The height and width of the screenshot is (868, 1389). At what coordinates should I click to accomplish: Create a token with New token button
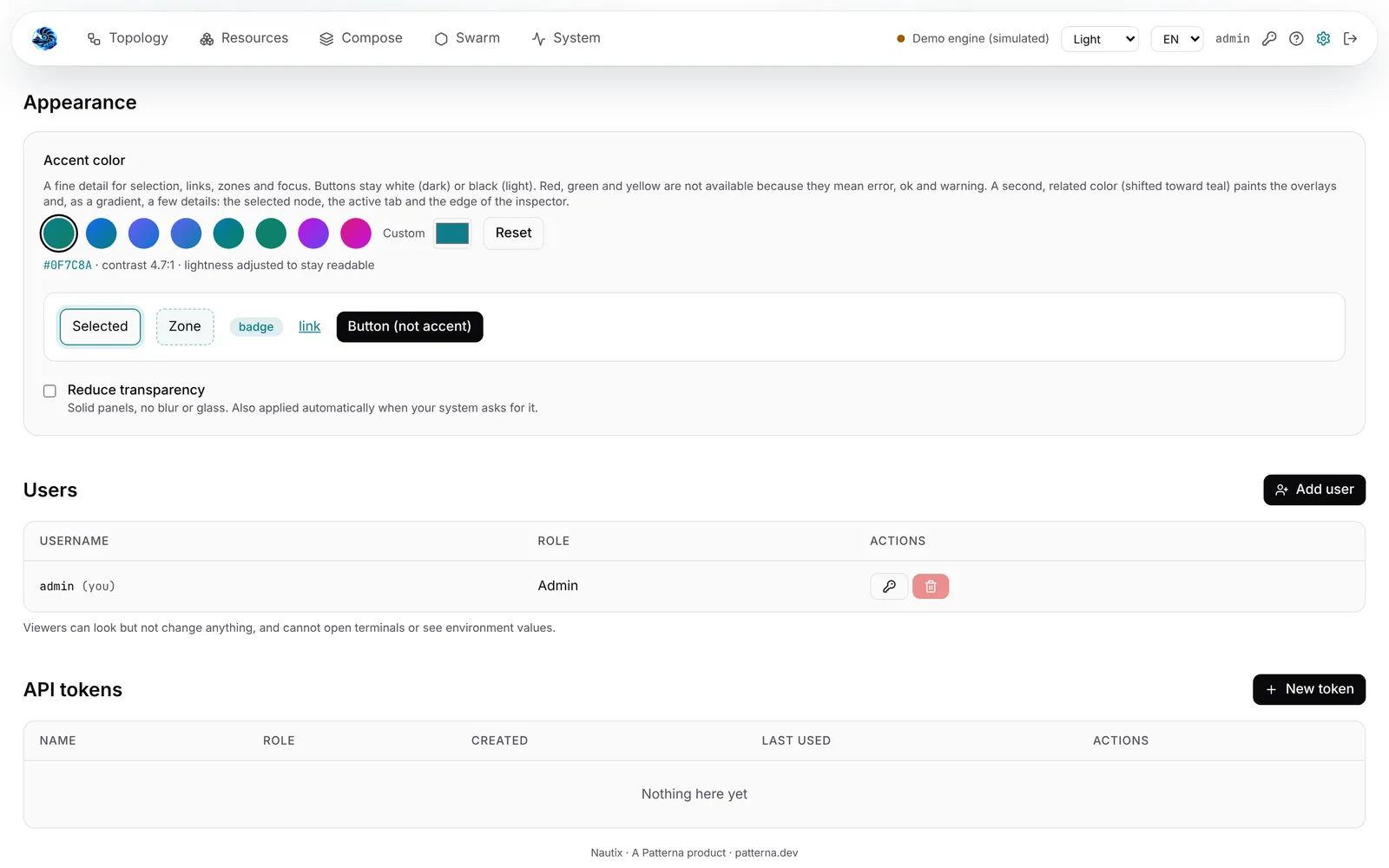click(x=1309, y=689)
